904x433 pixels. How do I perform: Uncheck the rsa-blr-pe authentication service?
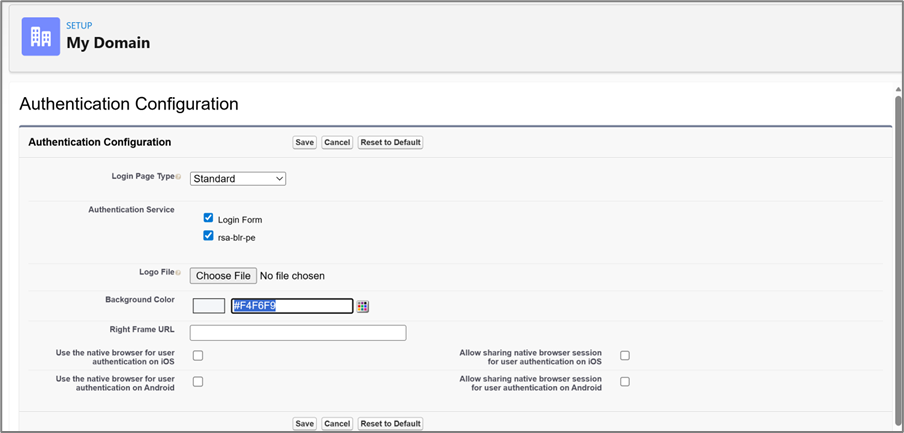(209, 237)
